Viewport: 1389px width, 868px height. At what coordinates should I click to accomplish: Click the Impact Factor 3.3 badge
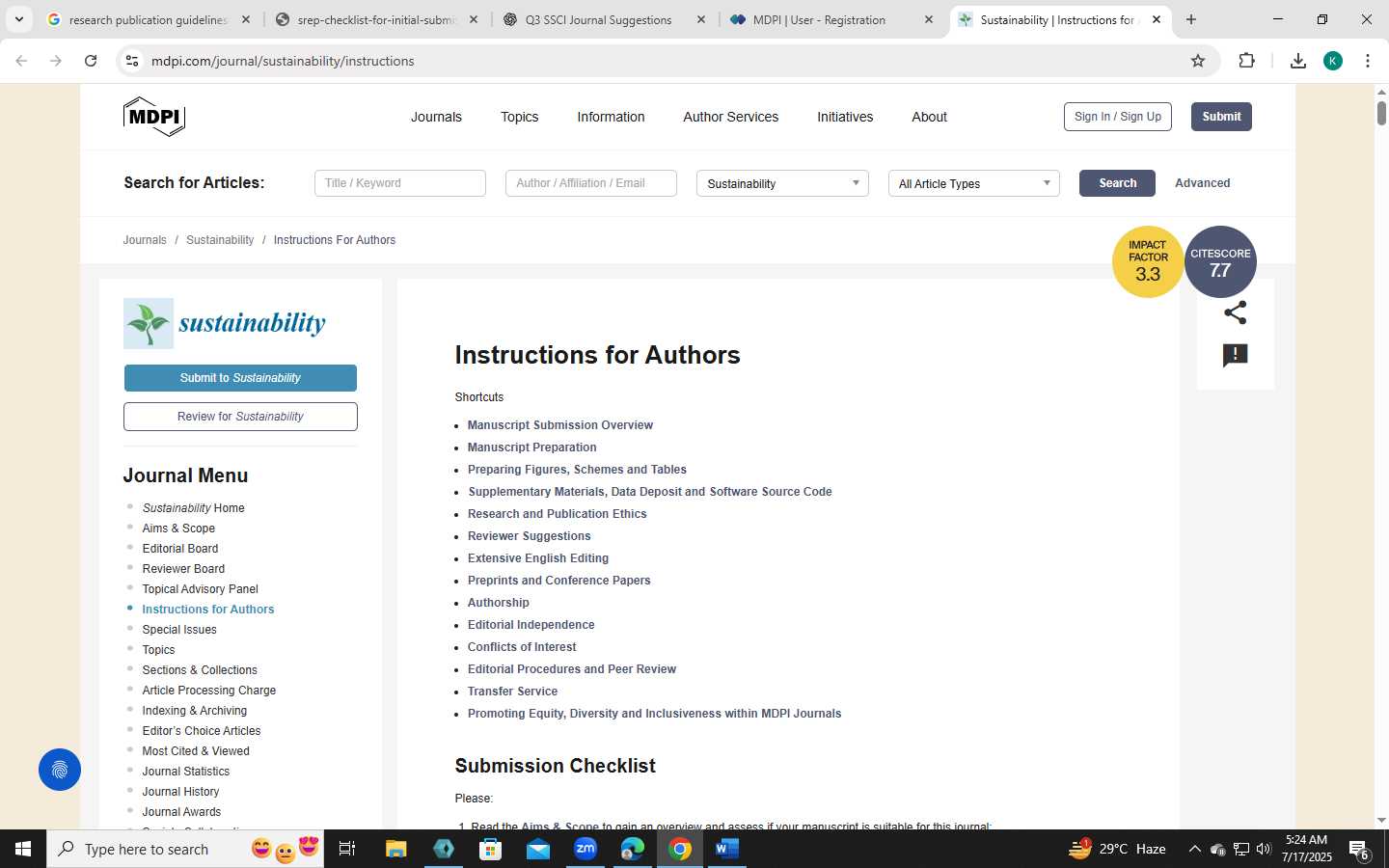[x=1148, y=261]
